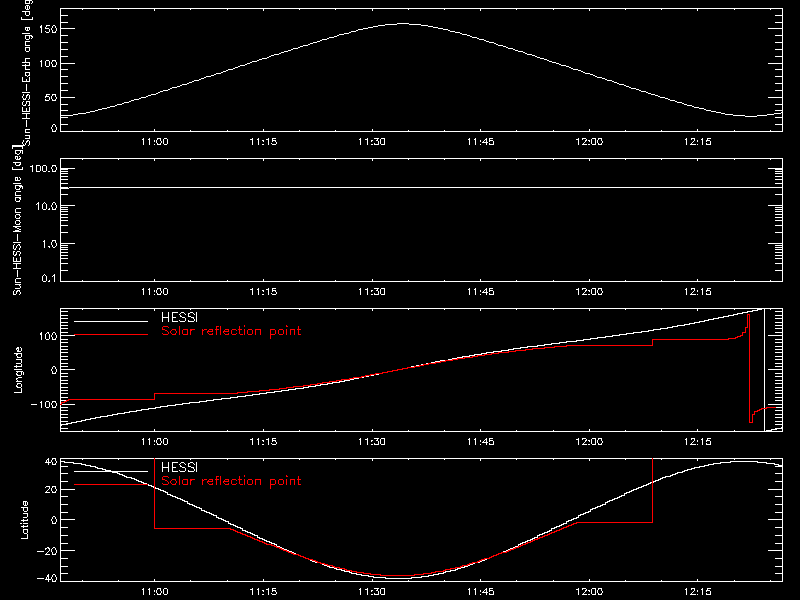Image resolution: width=800 pixels, height=600 pixels.
Task: Click the -20 tick on Latitude axis
Action: tap(47, 551)
